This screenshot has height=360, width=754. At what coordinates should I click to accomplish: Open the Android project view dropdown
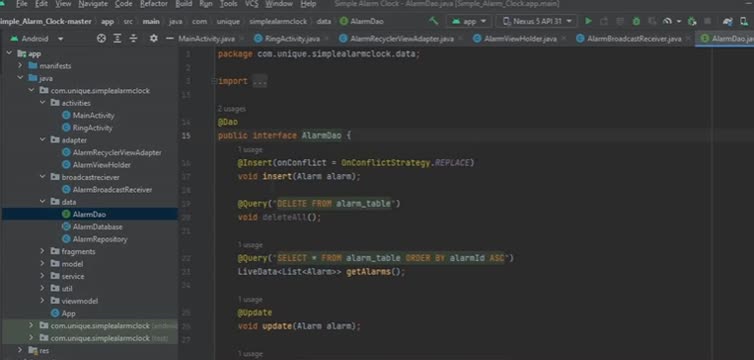[x=37, y=38]
